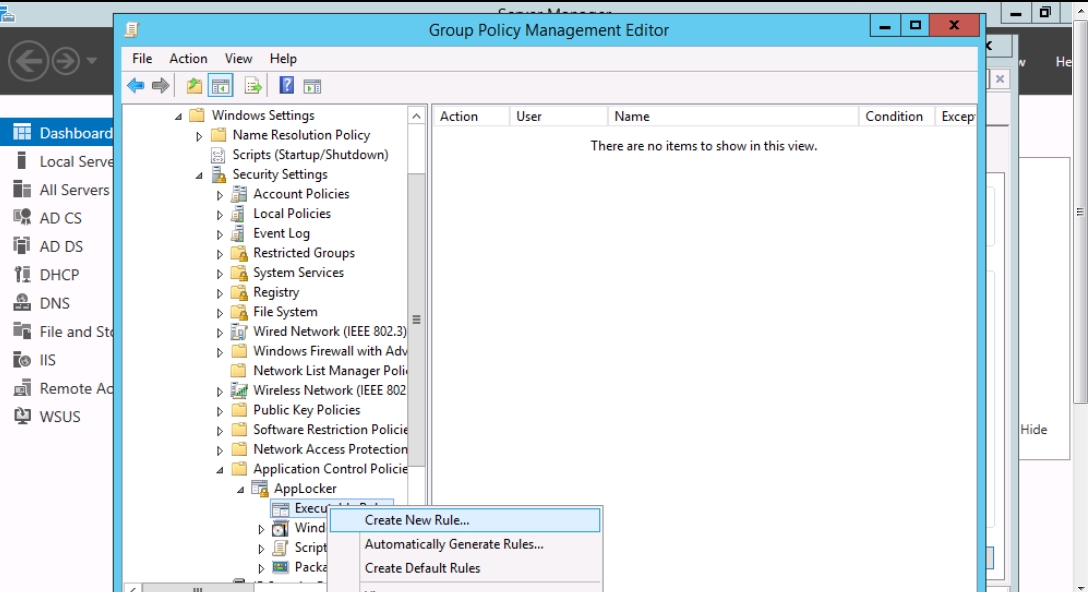This screenshot has height=592, width=1088.
Task: Open Help via blue question mark icon
Action: (x=286, y=86)
